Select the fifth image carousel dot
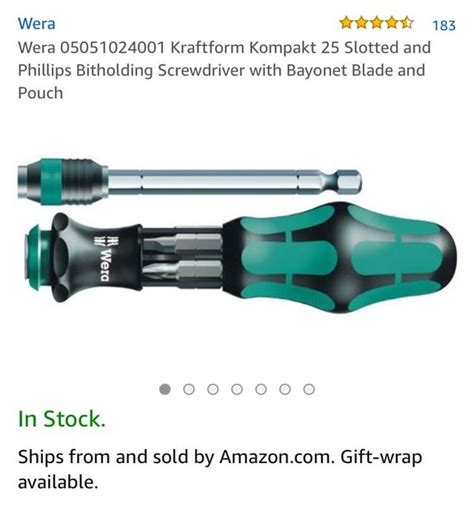The width and height of the screenshot is (474, 506). tap(261, 389)
